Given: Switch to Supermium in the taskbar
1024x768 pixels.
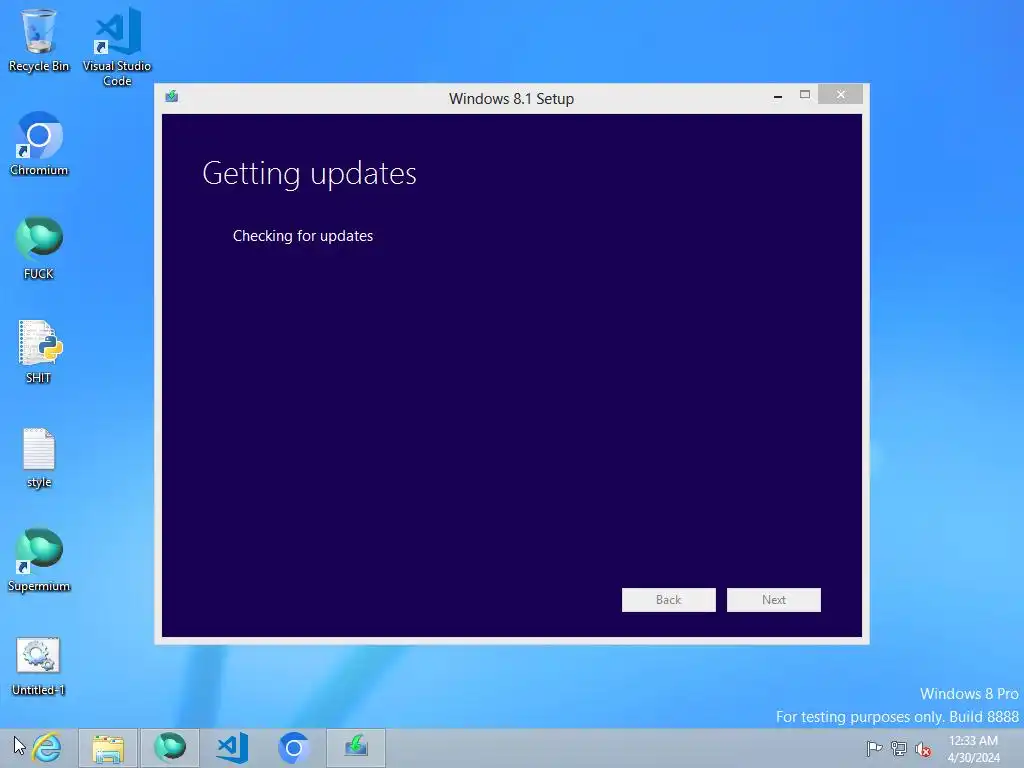Looking at the screenshot, I should click(170, 748).
